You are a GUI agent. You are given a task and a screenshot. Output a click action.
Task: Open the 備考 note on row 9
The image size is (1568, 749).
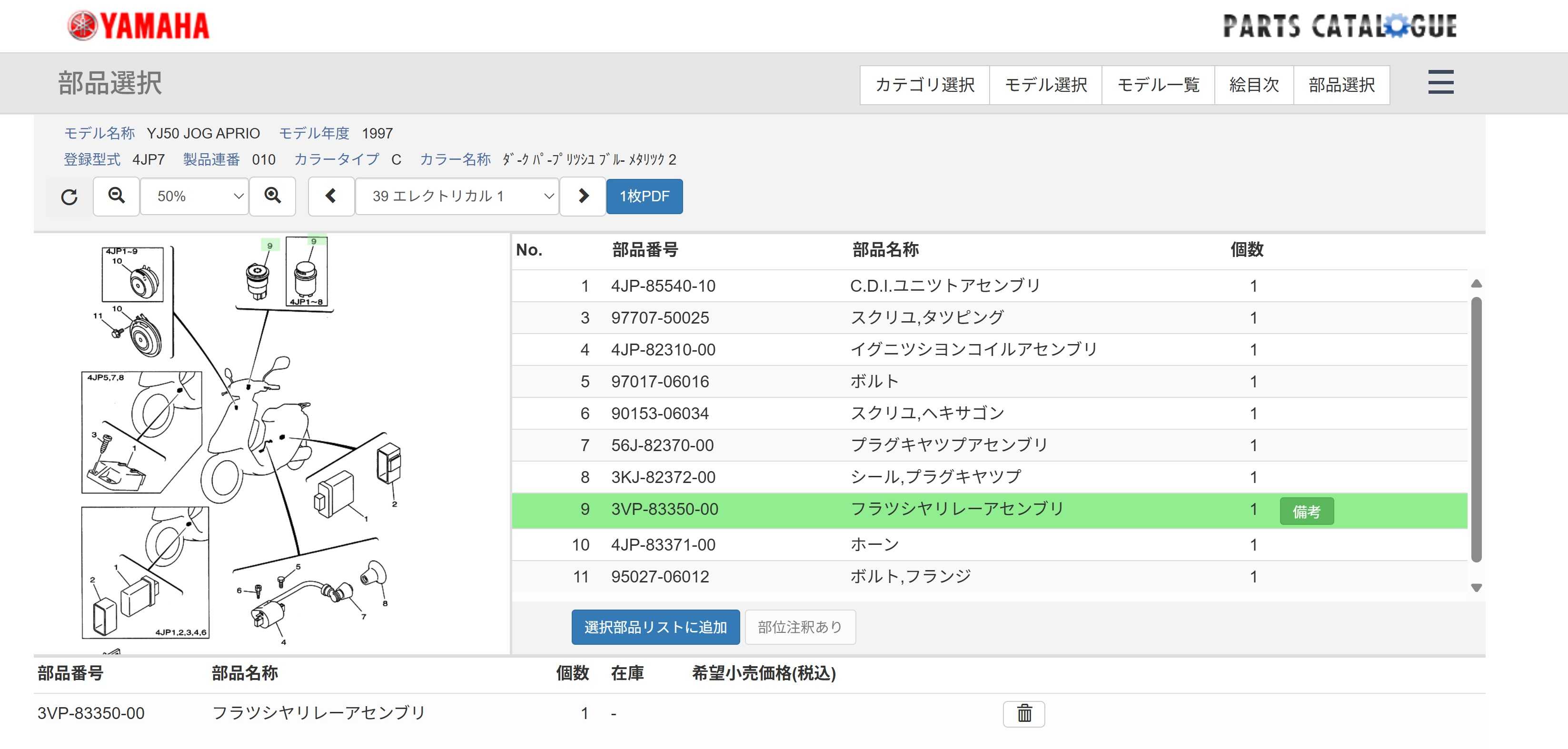coord(1306,511)
